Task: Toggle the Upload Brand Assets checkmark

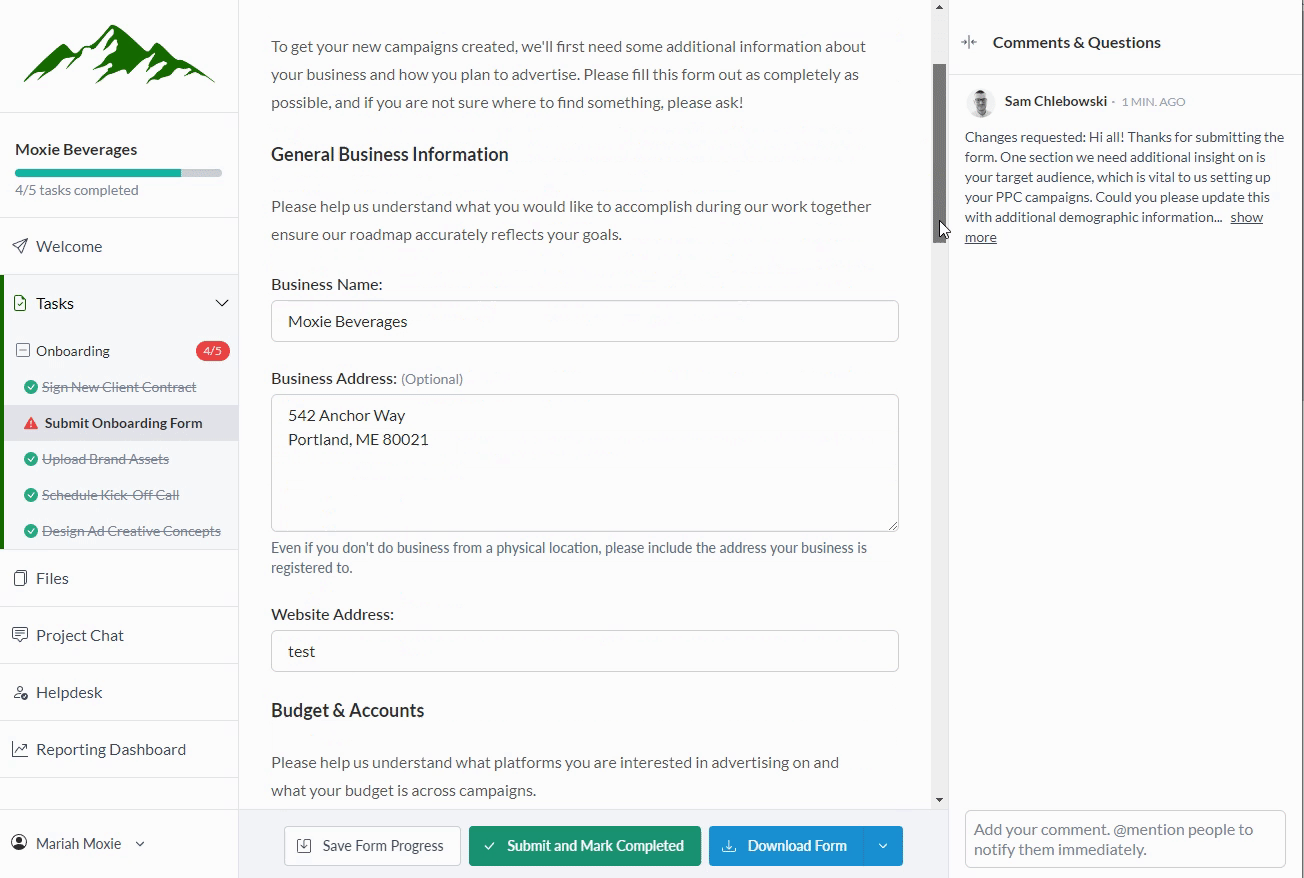Action: [31, 459]
